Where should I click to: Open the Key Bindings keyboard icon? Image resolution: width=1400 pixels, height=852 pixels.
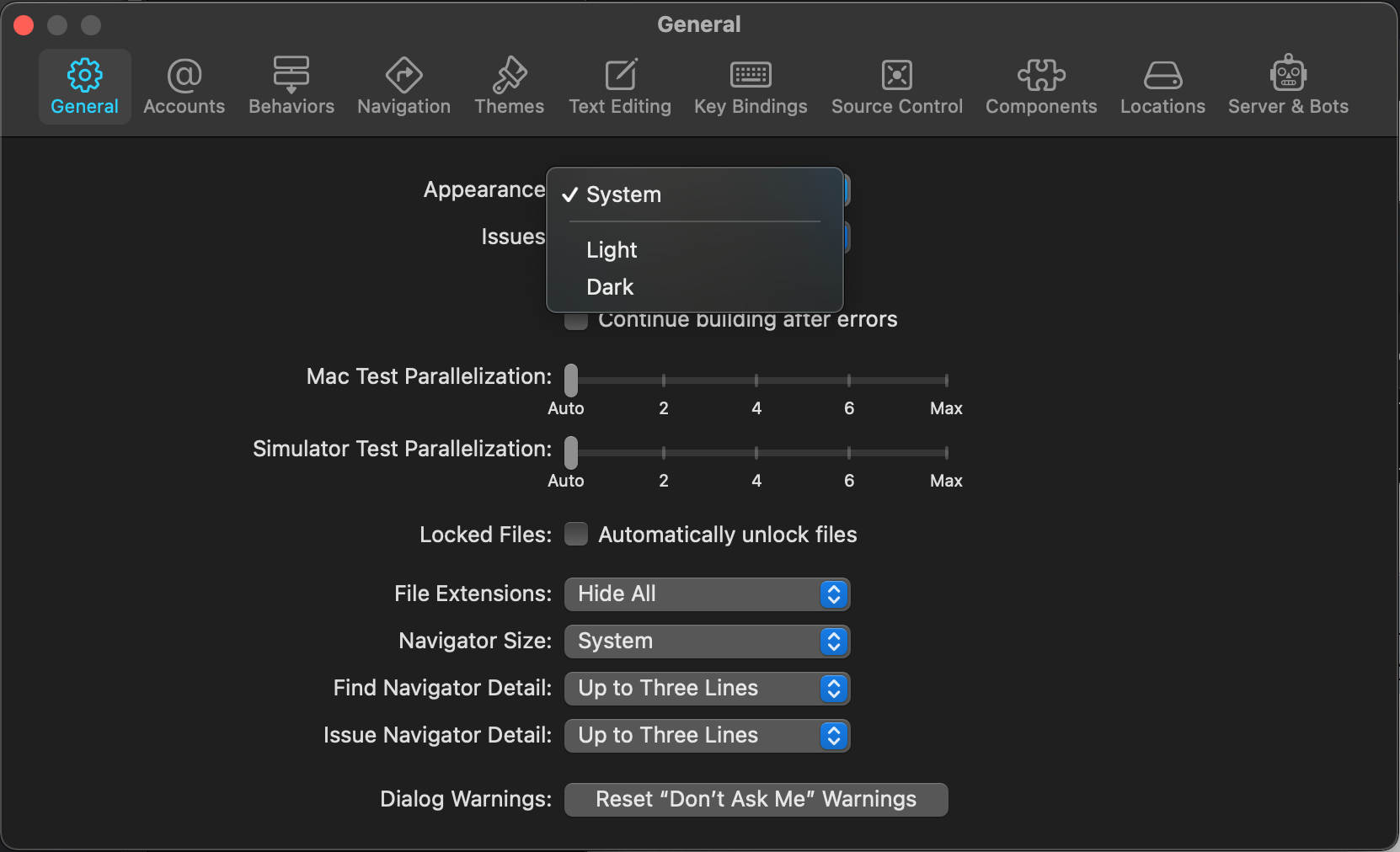(751, 75)
